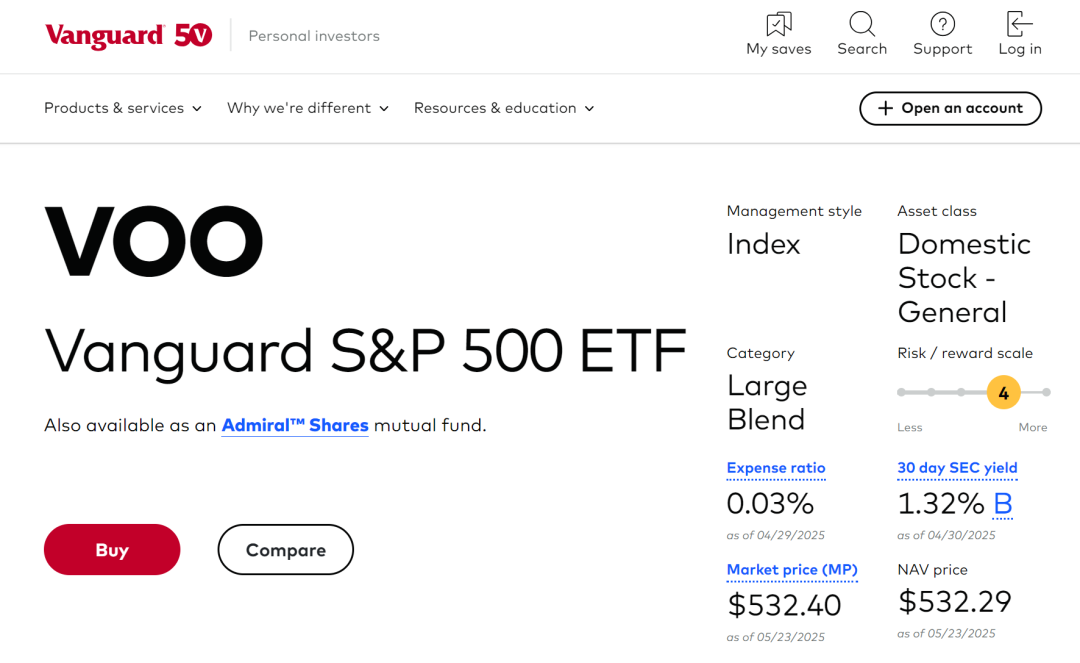Click the yellow risk level 4 marker
The image size is (1080, 663).
click(1003, 392)
